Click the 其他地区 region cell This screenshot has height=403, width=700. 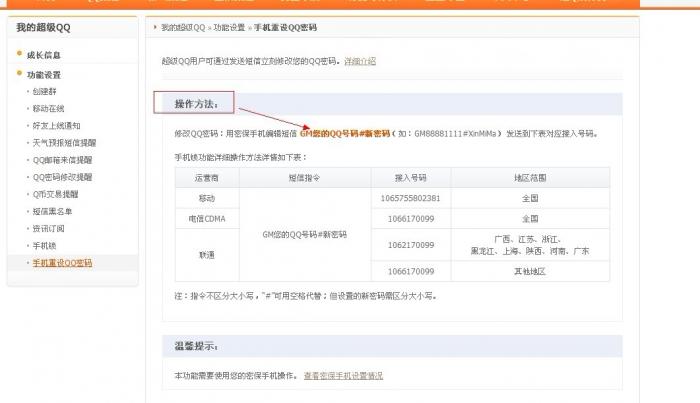click(530, 271)
